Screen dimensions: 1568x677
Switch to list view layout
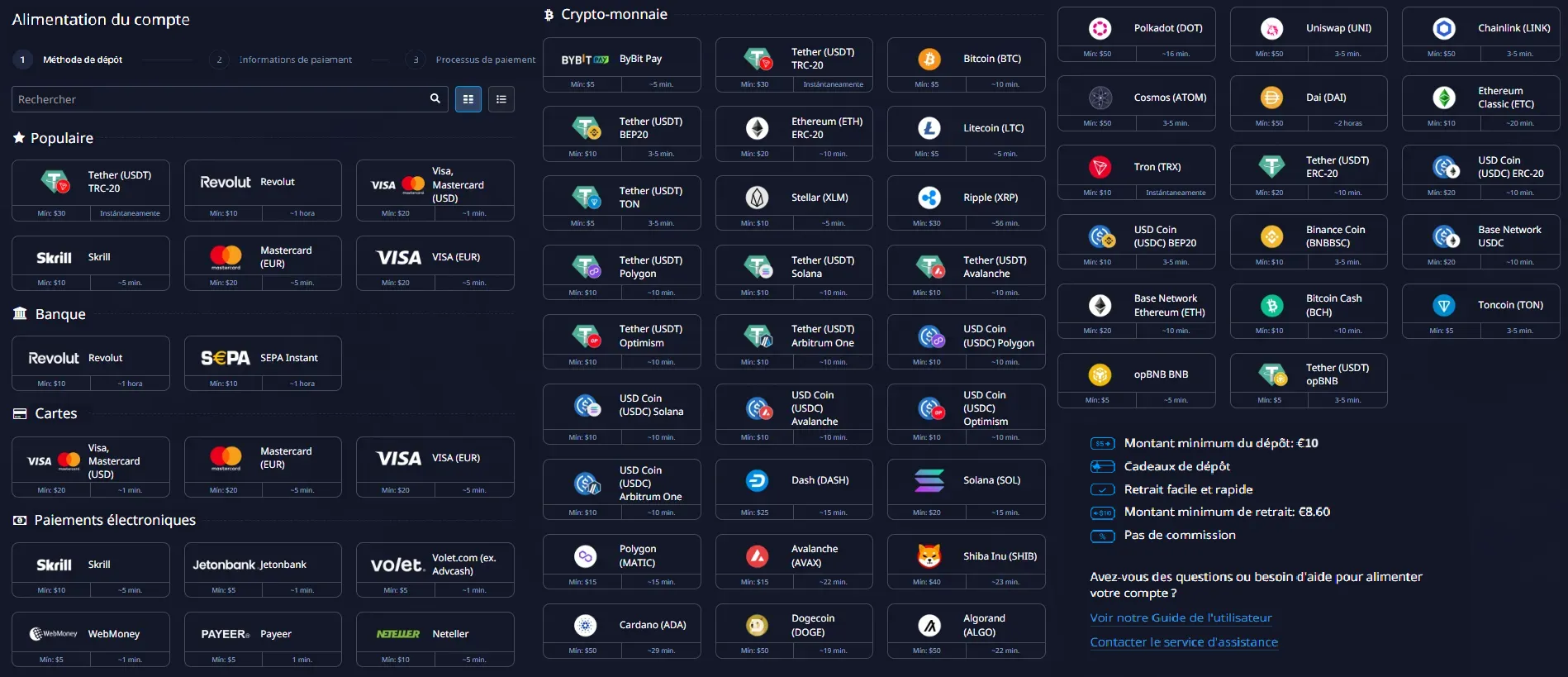tap(501, 99)
